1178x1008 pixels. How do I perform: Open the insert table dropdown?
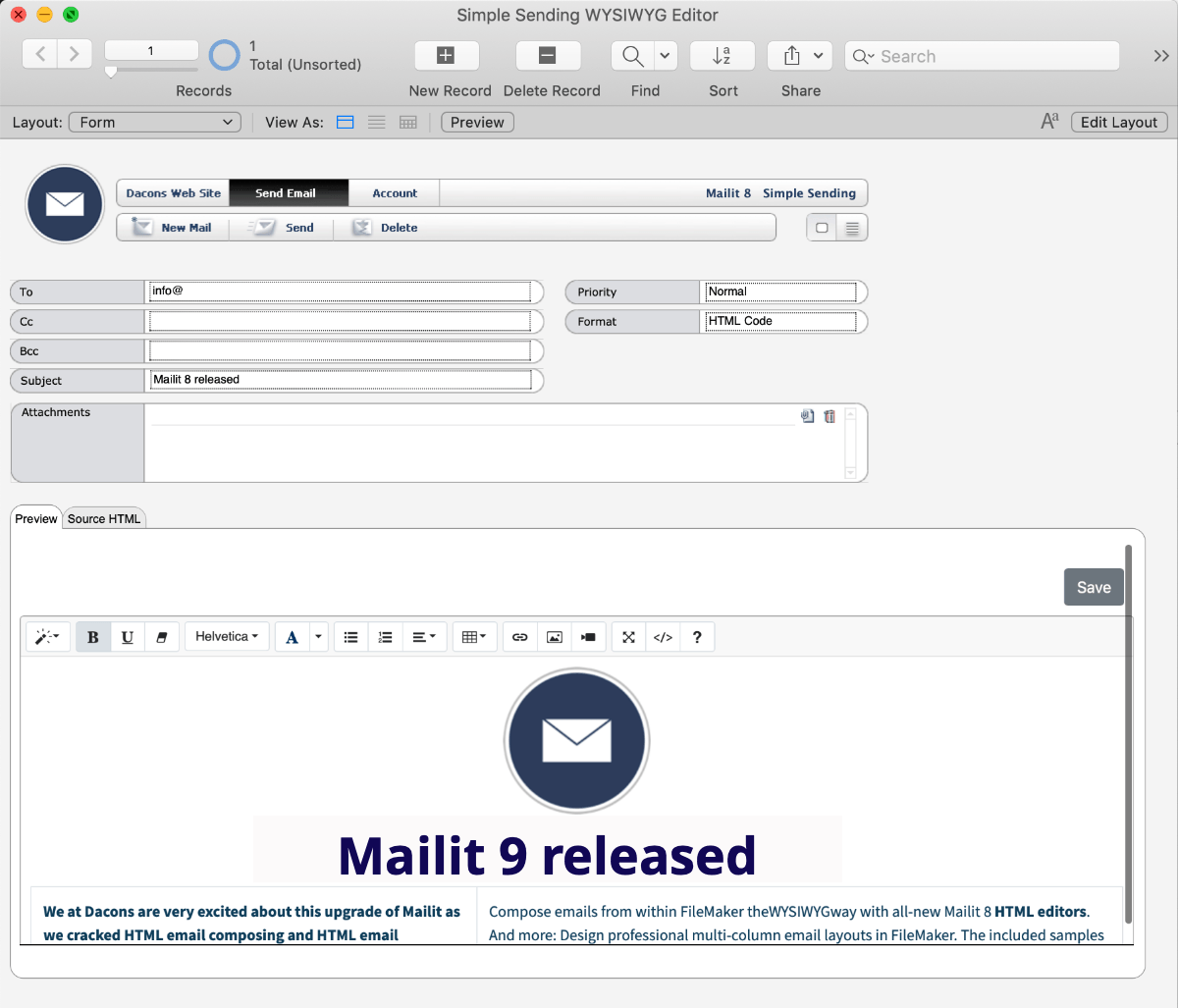coord(475,637)
